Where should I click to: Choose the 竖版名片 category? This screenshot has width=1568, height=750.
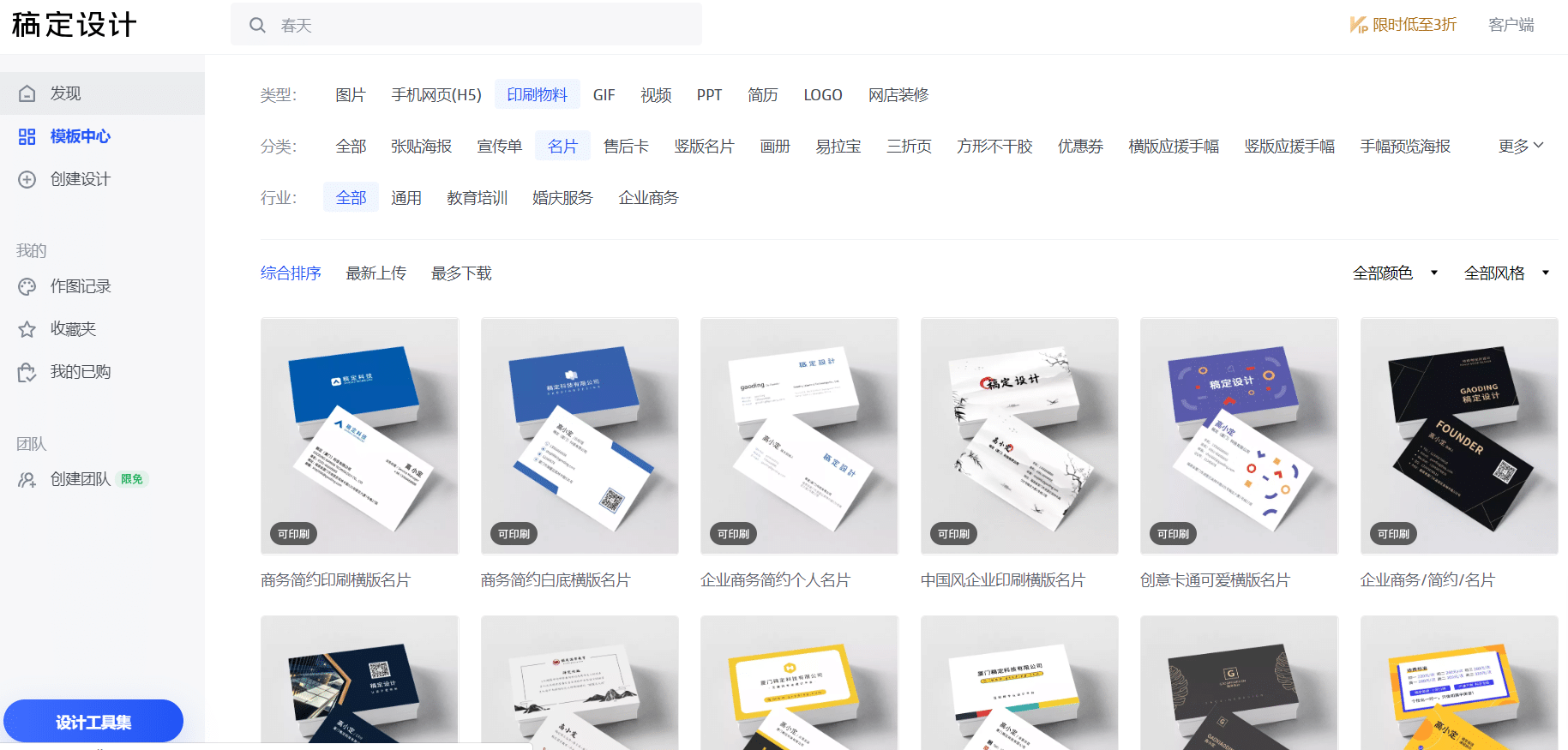[704, 146]
